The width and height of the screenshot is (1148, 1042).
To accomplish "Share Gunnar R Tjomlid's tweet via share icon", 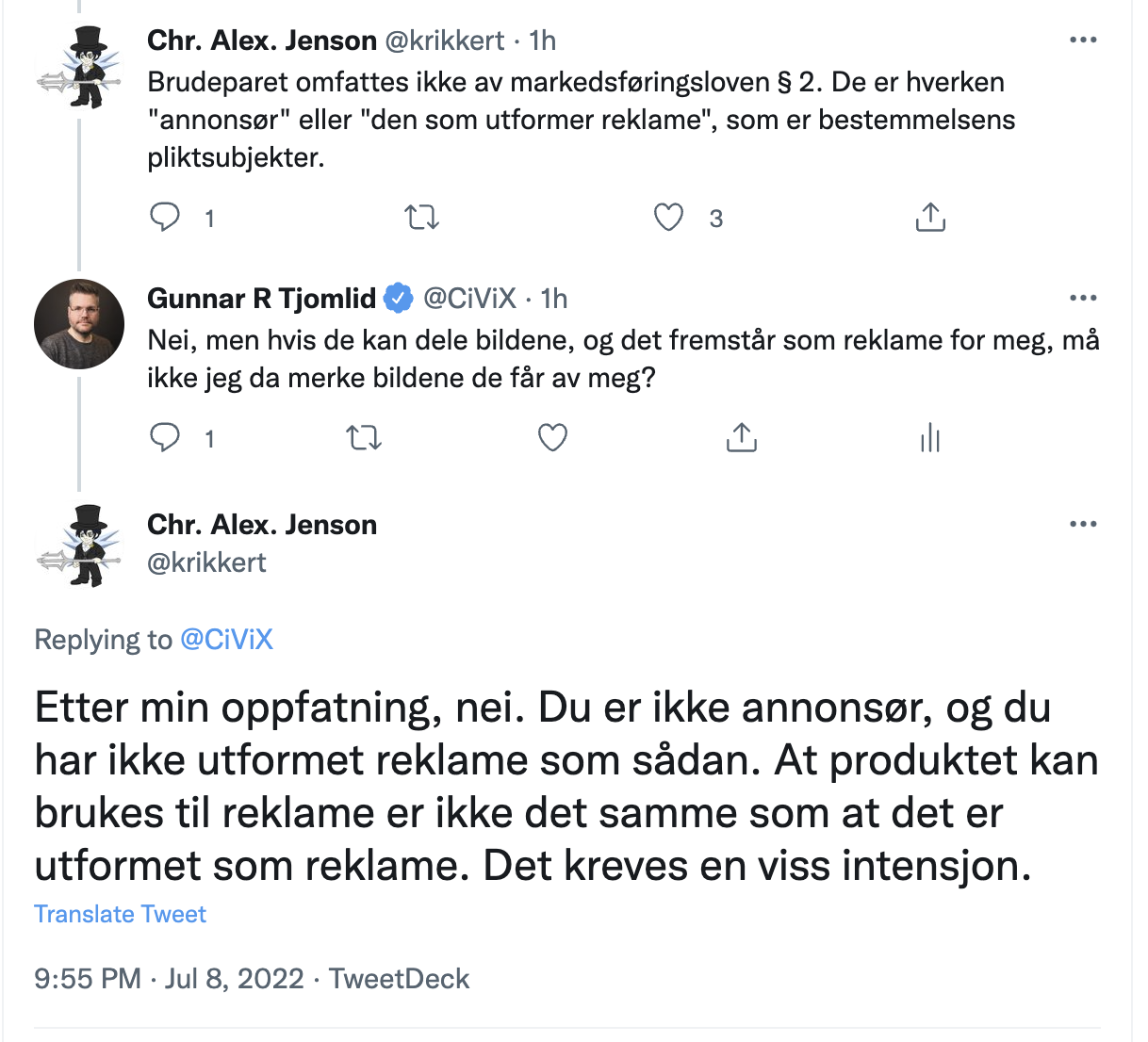I will click(x=741, y=437).
